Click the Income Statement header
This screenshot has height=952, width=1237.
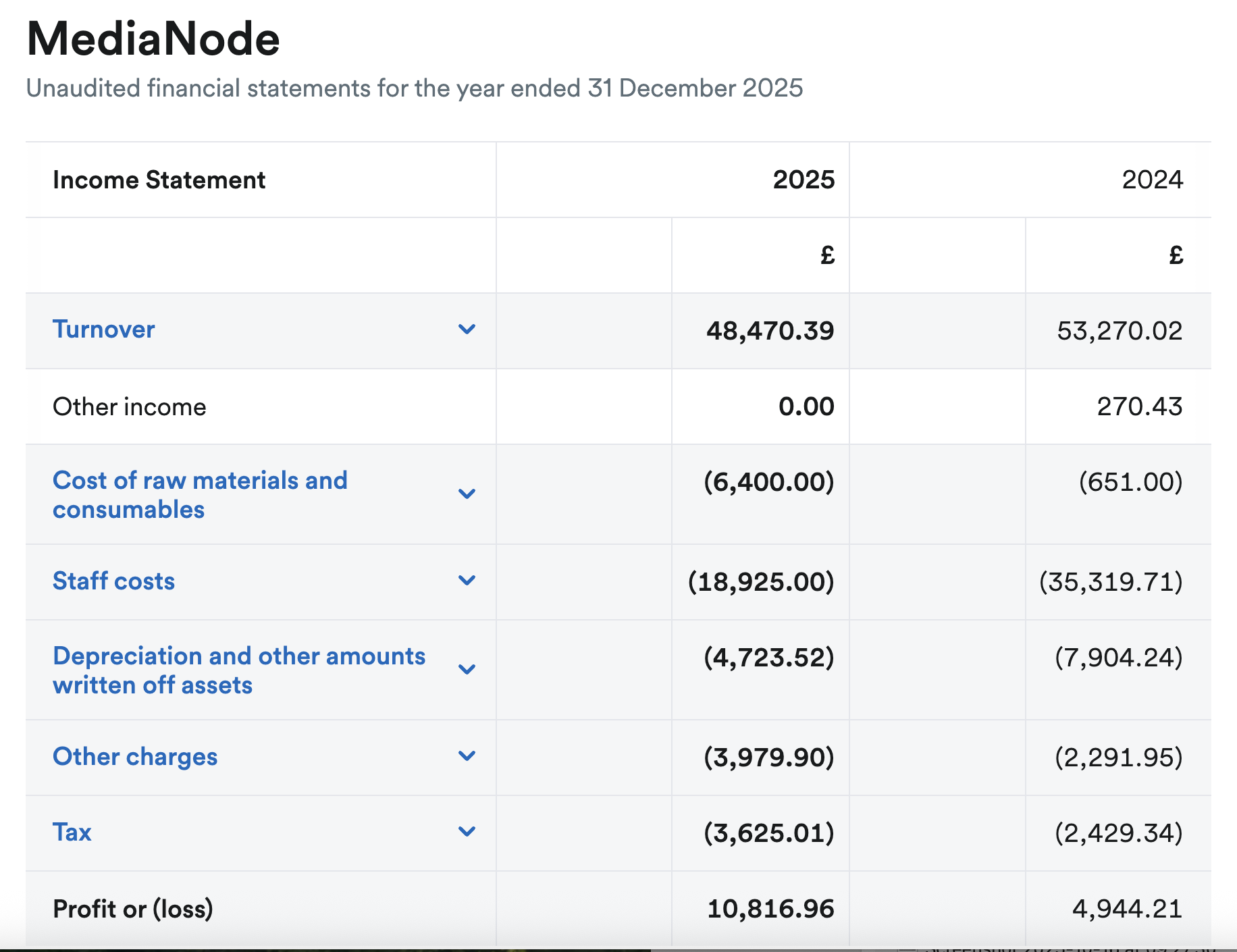pos(159,180)
